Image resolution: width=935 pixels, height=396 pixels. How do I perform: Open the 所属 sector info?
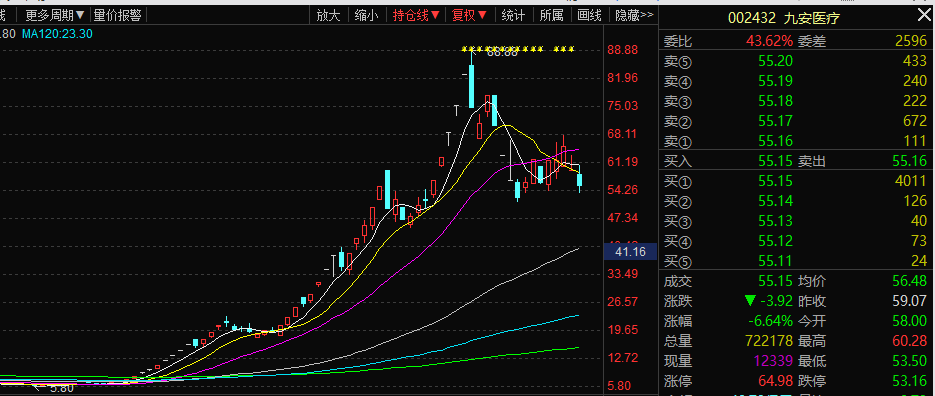pyautogui.click(x=551, y=15)
